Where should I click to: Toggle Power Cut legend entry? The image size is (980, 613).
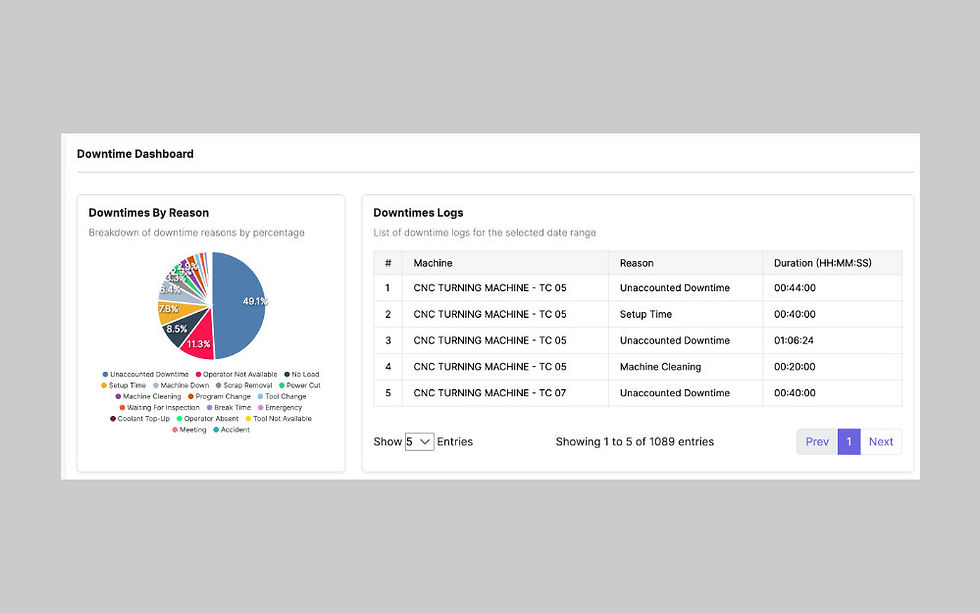300,386
